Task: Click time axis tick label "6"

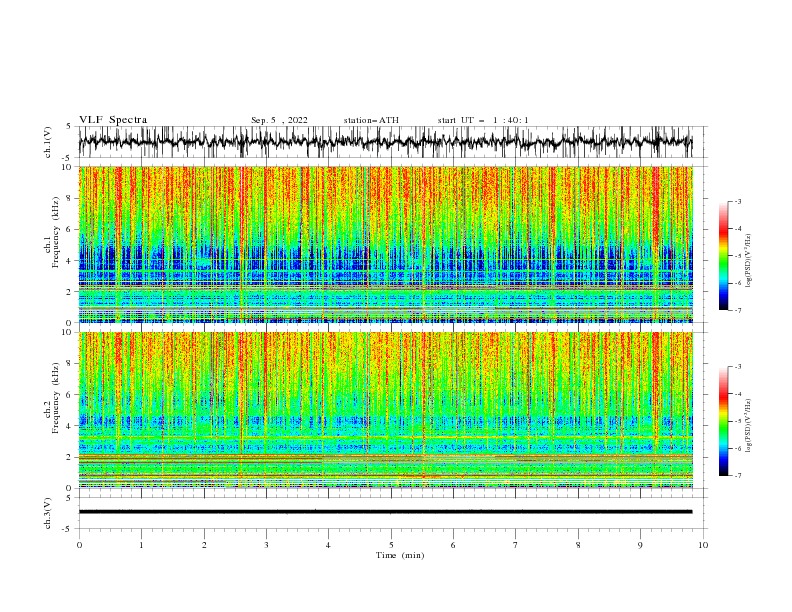Action: point(453,545)
